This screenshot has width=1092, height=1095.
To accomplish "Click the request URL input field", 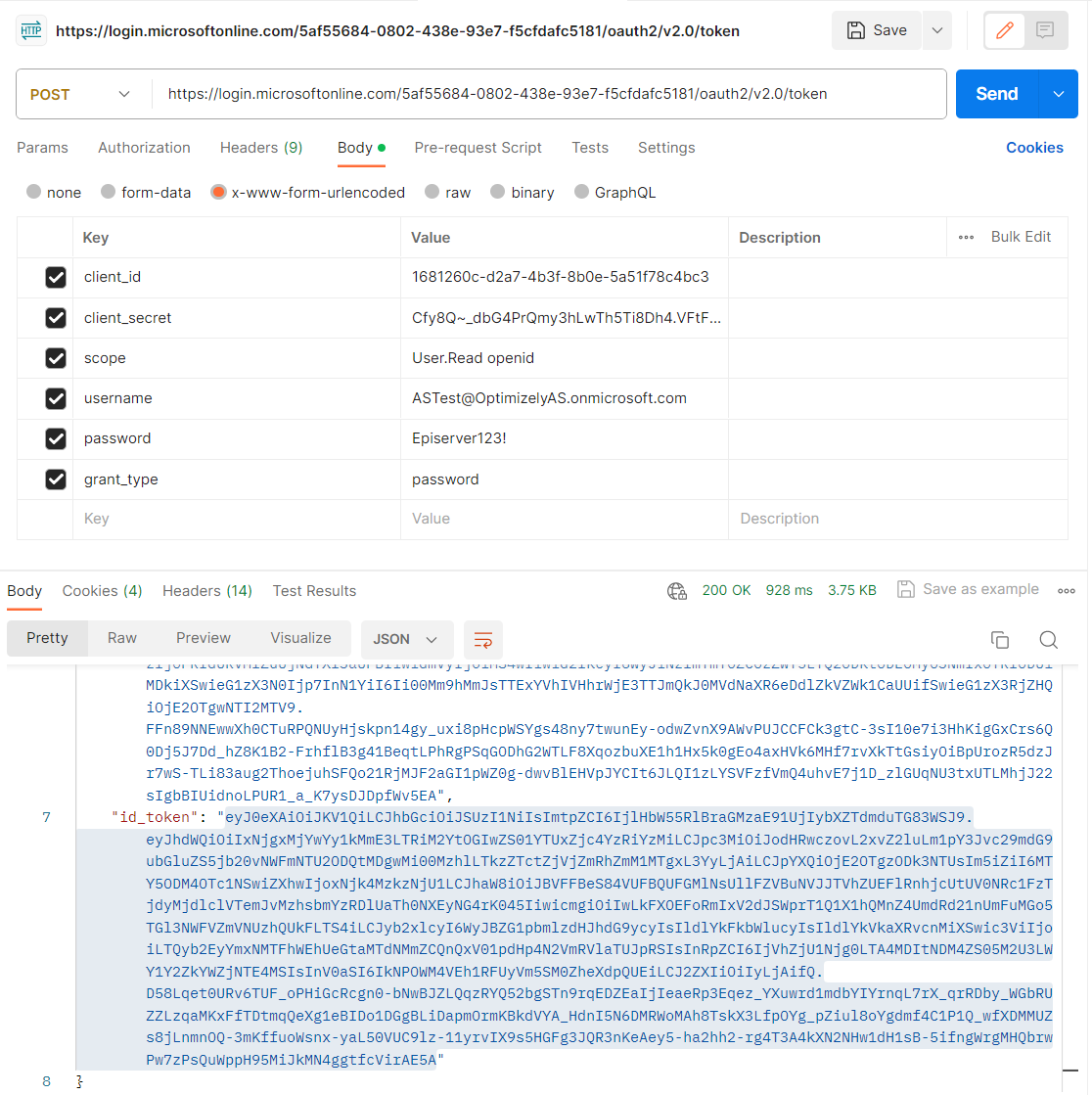I will click(x=548, y=94).
